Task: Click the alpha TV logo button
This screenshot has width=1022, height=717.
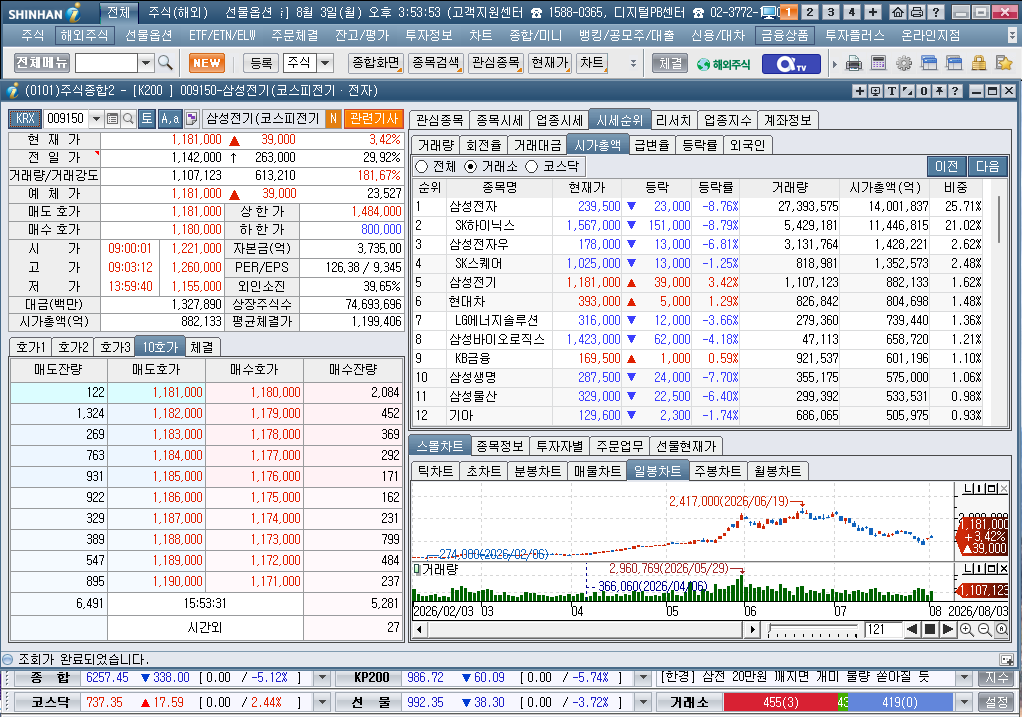Action: click(792, 63)
